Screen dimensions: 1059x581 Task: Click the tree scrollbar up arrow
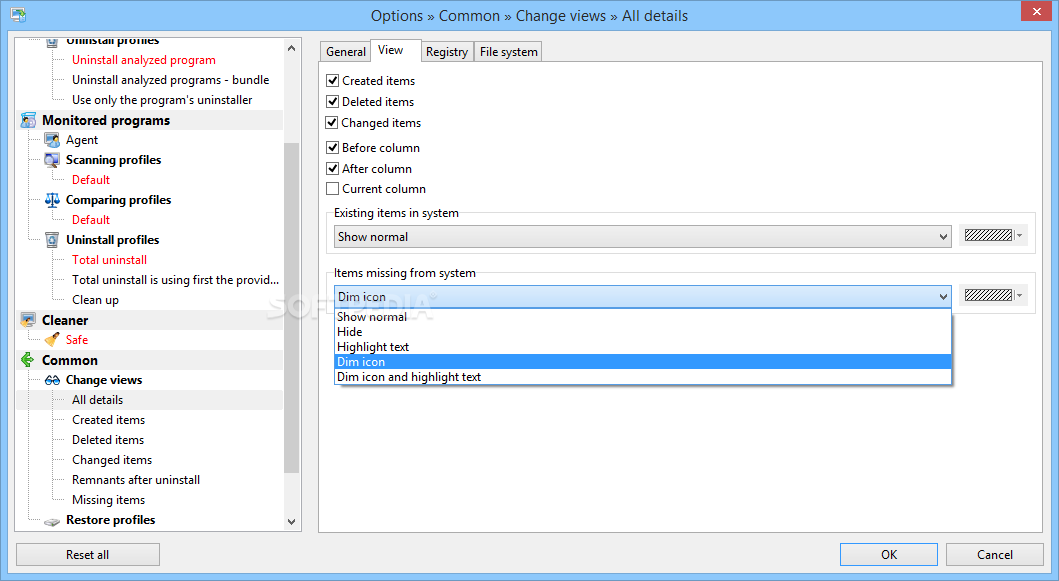click(x=291, y=48)
